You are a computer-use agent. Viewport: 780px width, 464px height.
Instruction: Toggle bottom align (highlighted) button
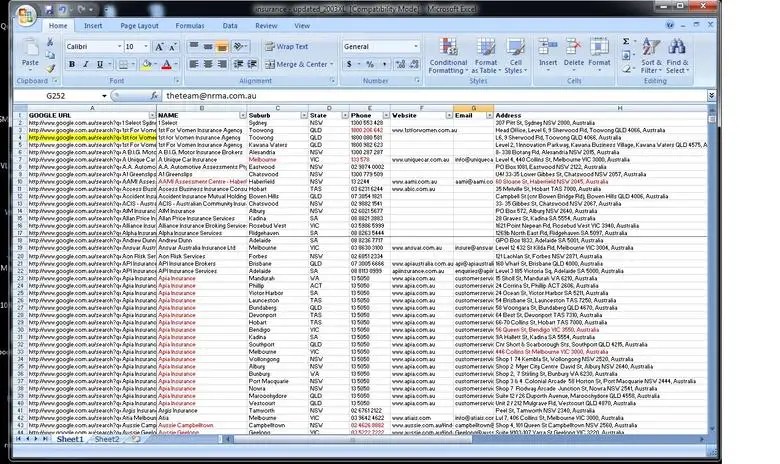coord(222,46)
